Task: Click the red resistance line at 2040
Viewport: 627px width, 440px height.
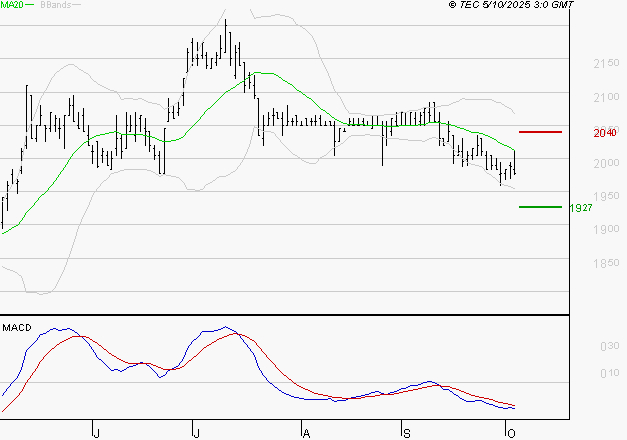Action: tap(540, 132)
